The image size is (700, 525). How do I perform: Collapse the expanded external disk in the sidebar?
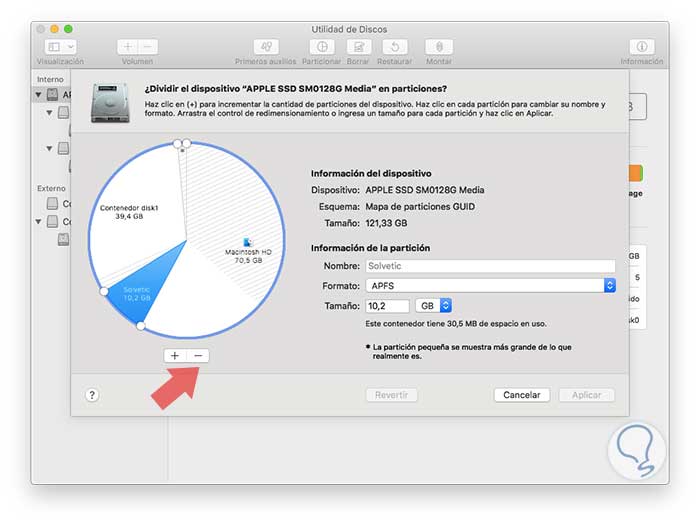38,221
